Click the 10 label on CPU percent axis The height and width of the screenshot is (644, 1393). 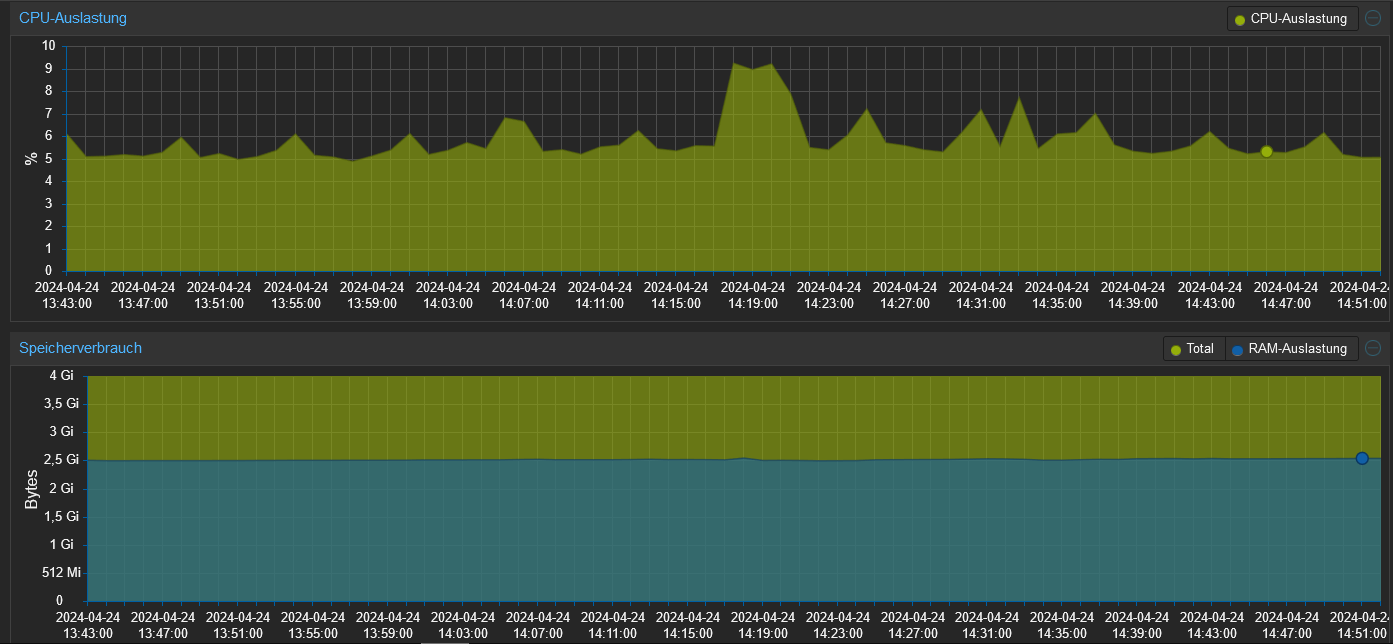(x=49, y=45)
